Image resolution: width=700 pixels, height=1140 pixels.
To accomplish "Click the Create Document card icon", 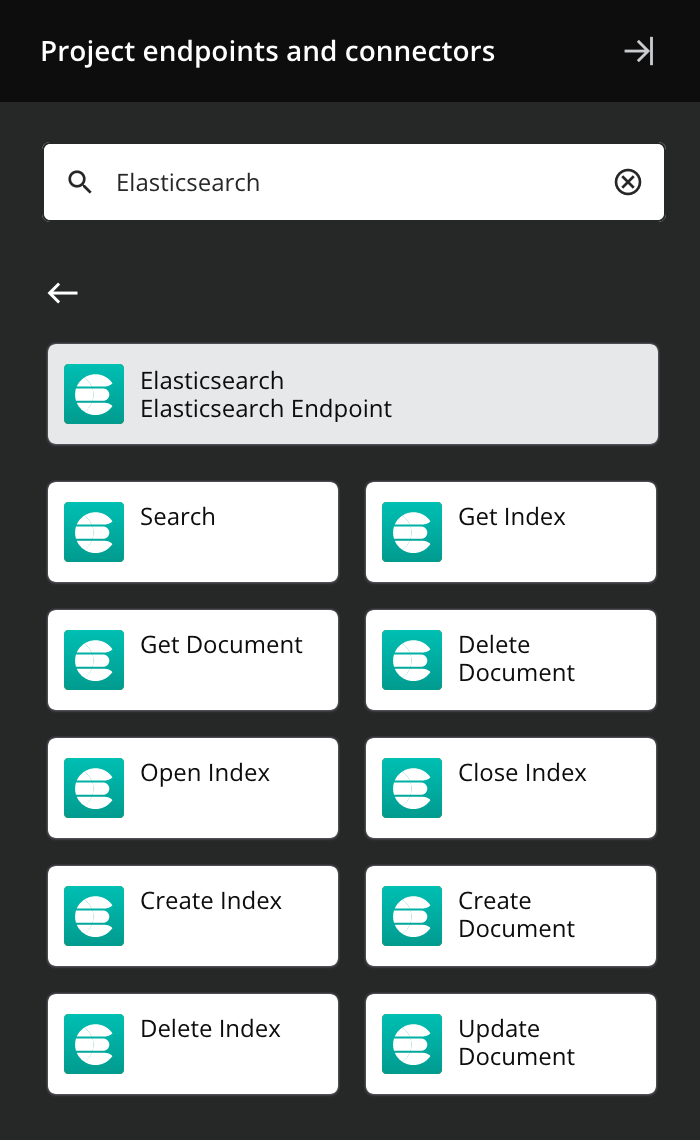I will click(412, 916).
